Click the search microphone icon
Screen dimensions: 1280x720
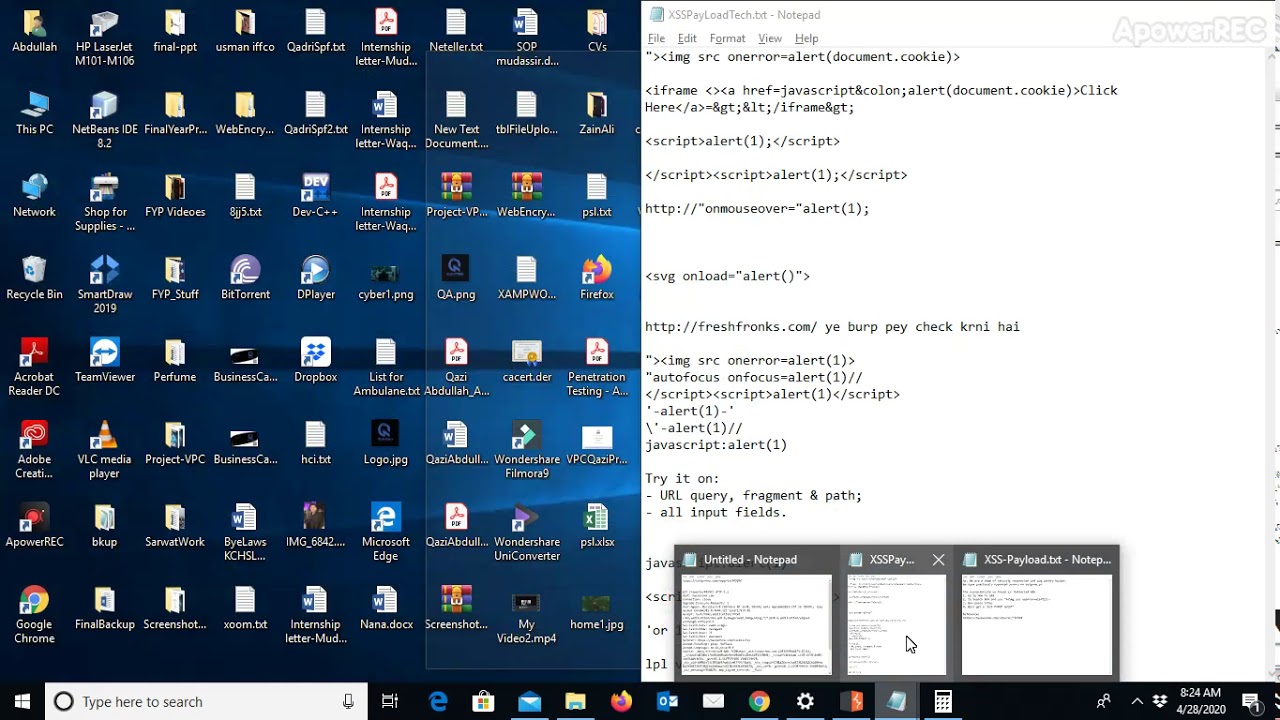click(x=348, y=702)
